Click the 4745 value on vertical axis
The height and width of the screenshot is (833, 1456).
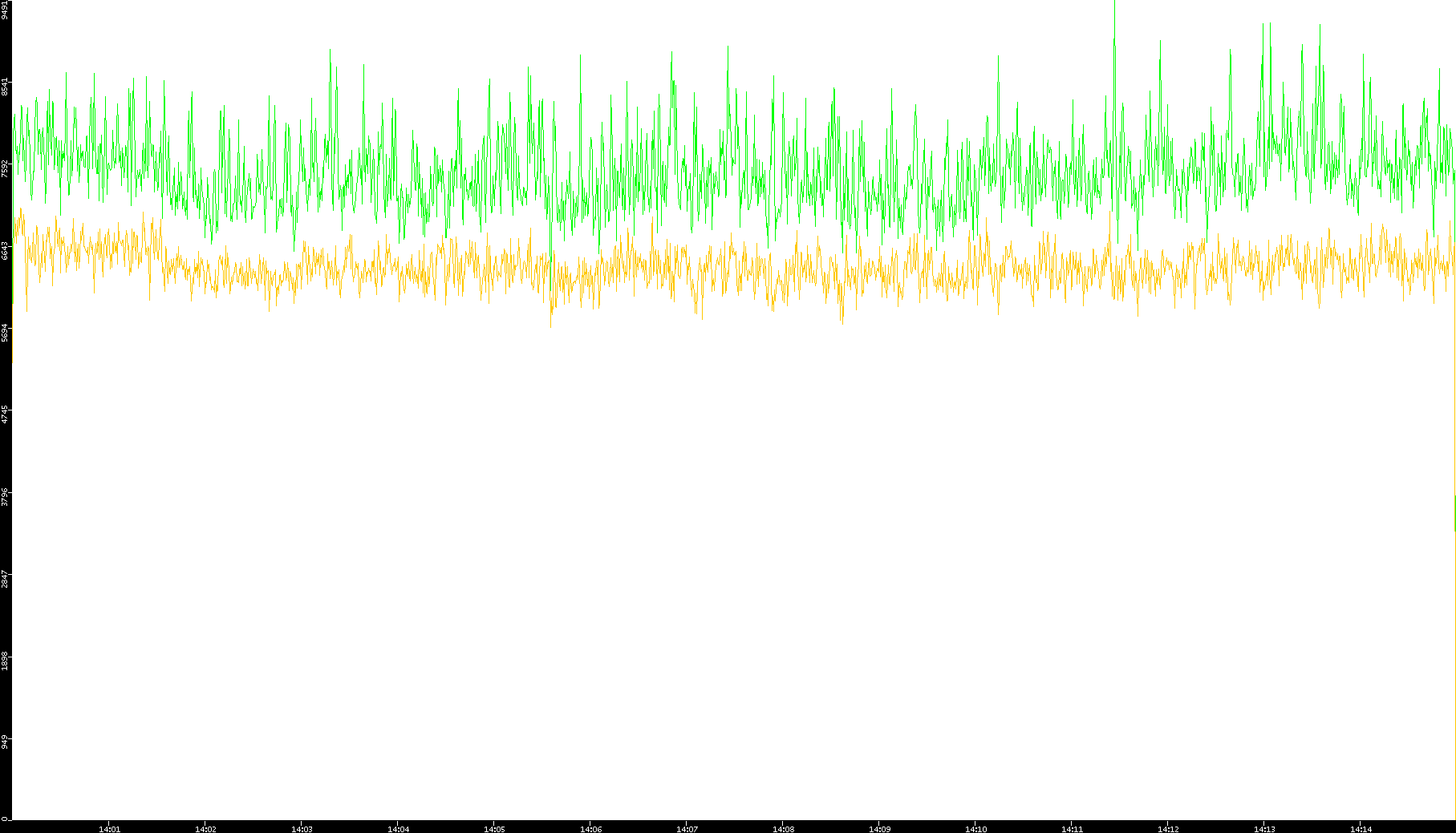click(x=6, y=414)
